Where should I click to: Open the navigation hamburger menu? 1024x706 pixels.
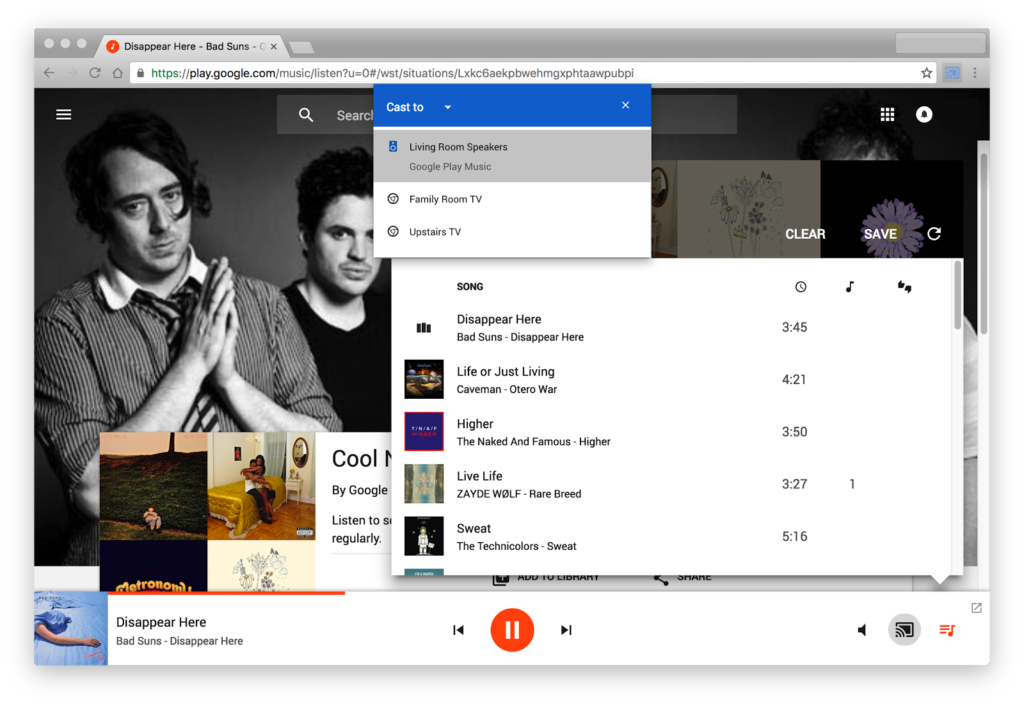pyautogui.click(x=63, y=114)
